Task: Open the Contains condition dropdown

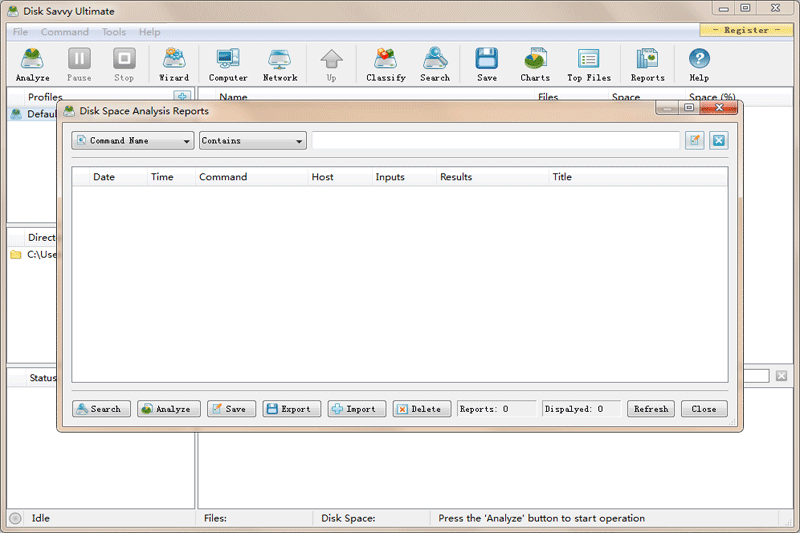Action: click(253, 141)
